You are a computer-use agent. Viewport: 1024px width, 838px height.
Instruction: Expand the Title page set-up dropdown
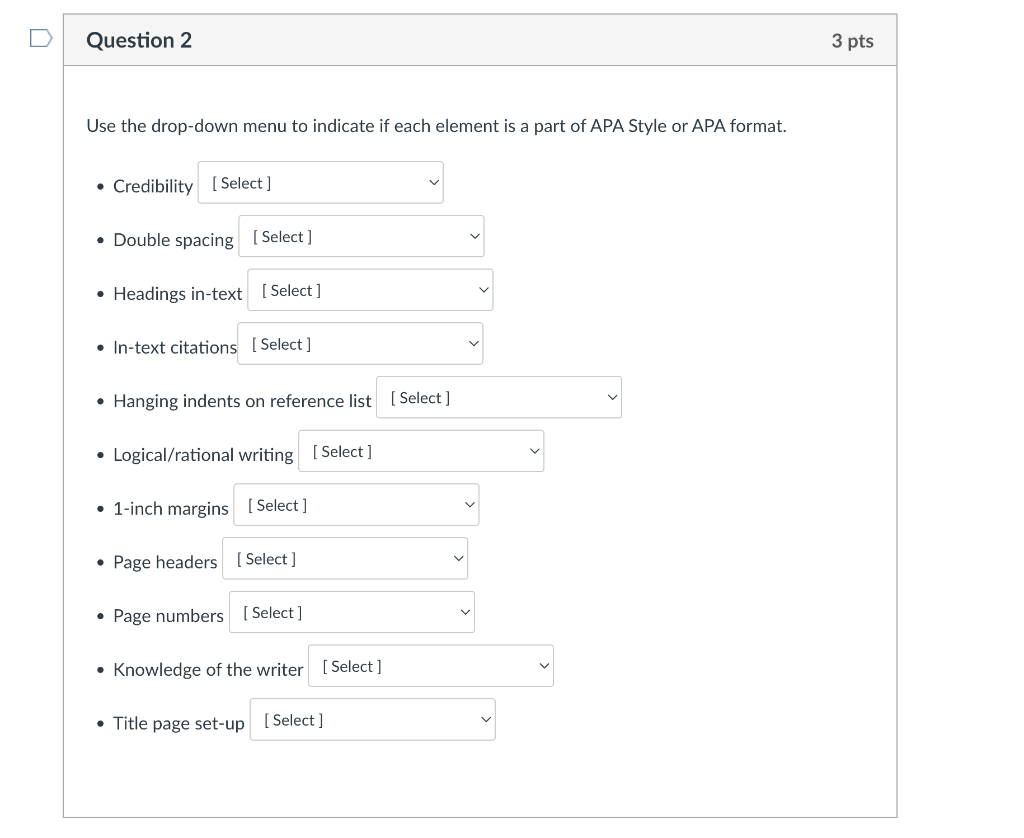pyautogui.click(x=373, y=720)
